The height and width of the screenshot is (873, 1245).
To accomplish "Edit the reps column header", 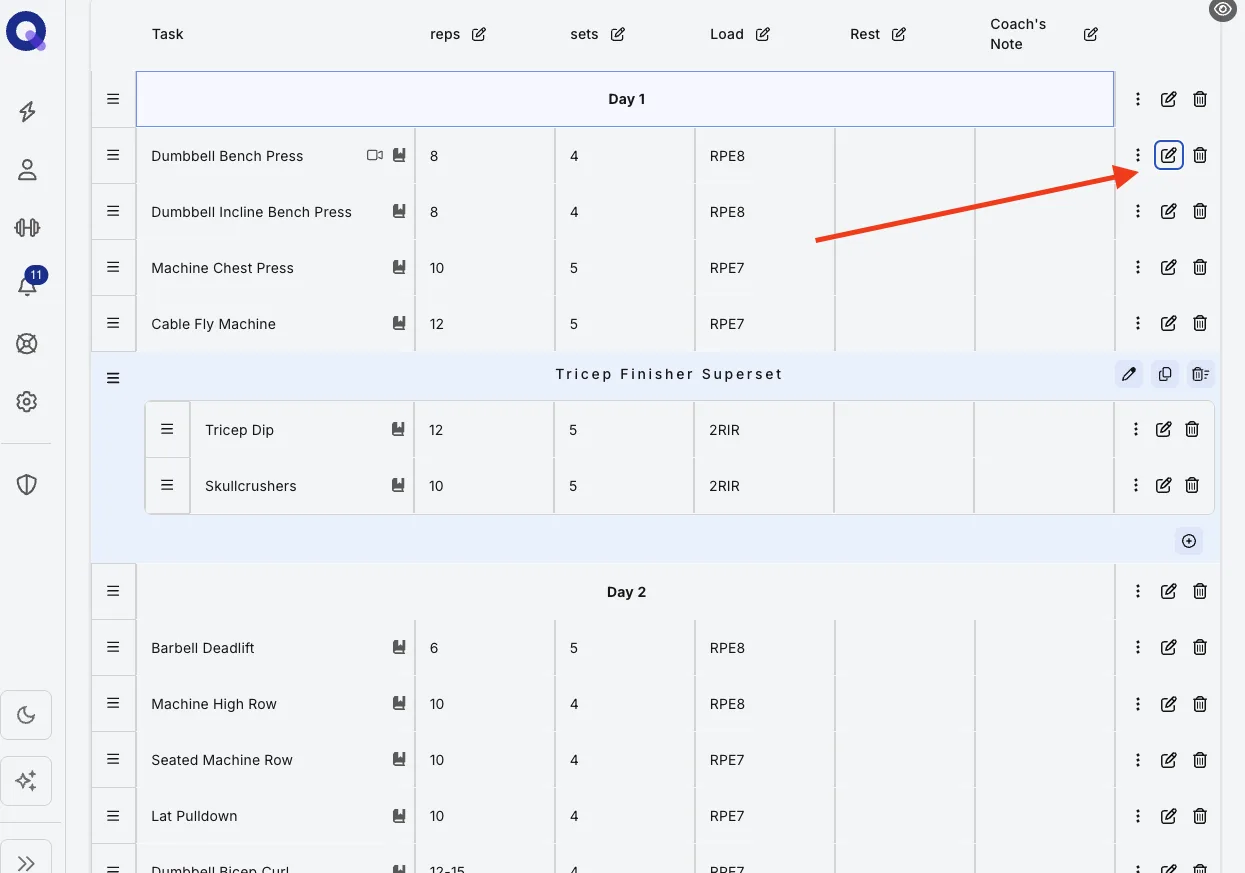I will coord(479,34).
